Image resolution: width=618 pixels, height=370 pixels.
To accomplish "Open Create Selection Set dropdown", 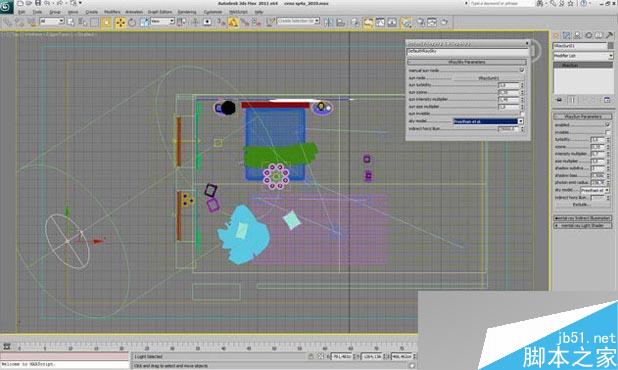I will (298, 21).
